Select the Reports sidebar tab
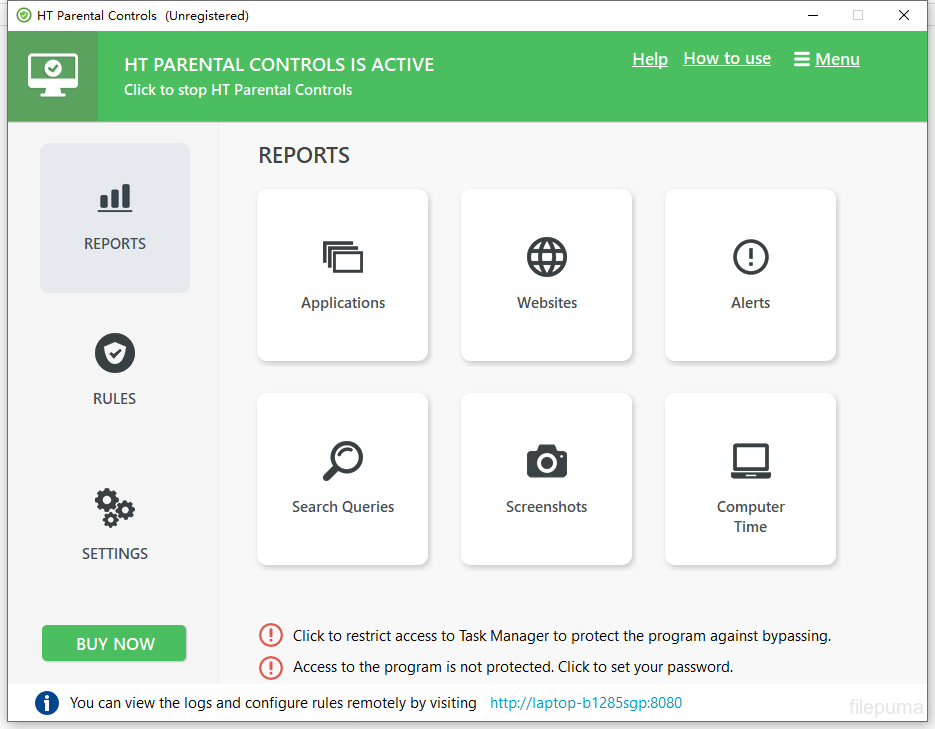 (x=114, y=217)
